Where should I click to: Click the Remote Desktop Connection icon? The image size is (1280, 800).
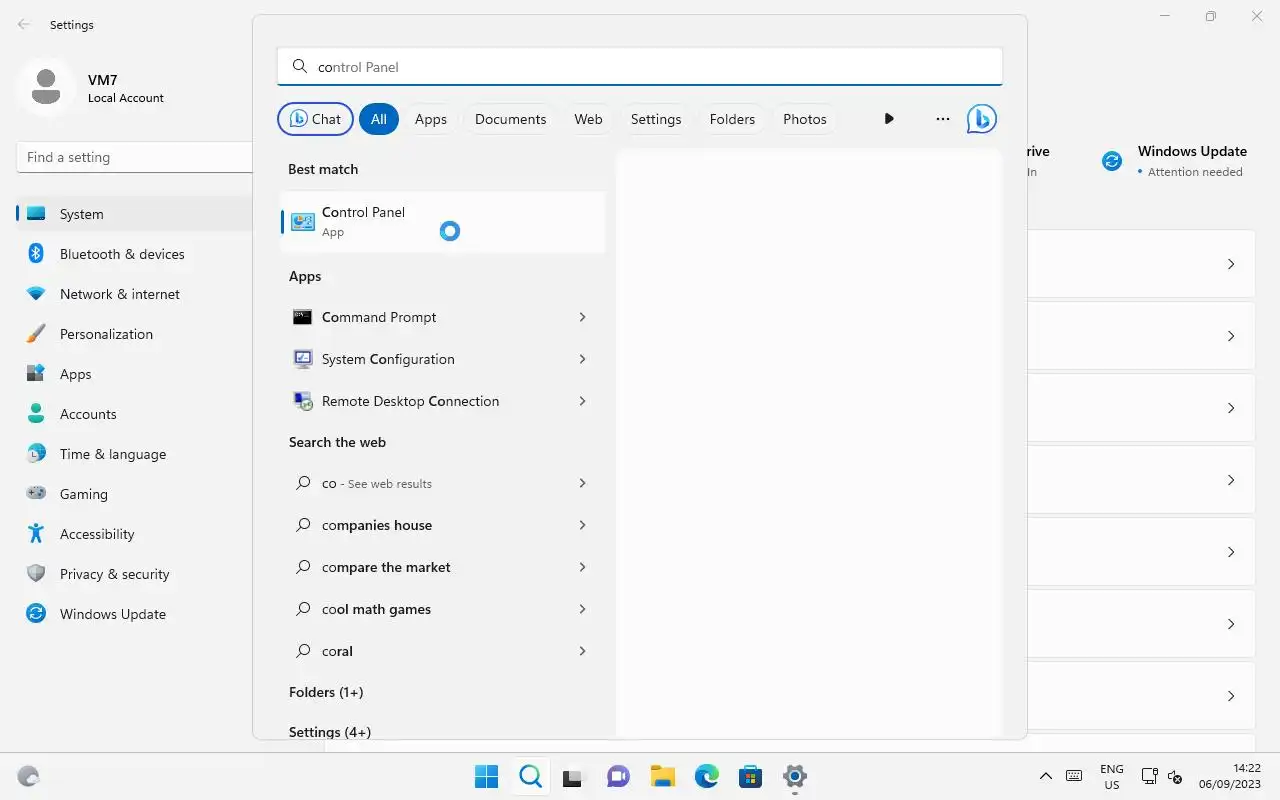pos(302,401)
